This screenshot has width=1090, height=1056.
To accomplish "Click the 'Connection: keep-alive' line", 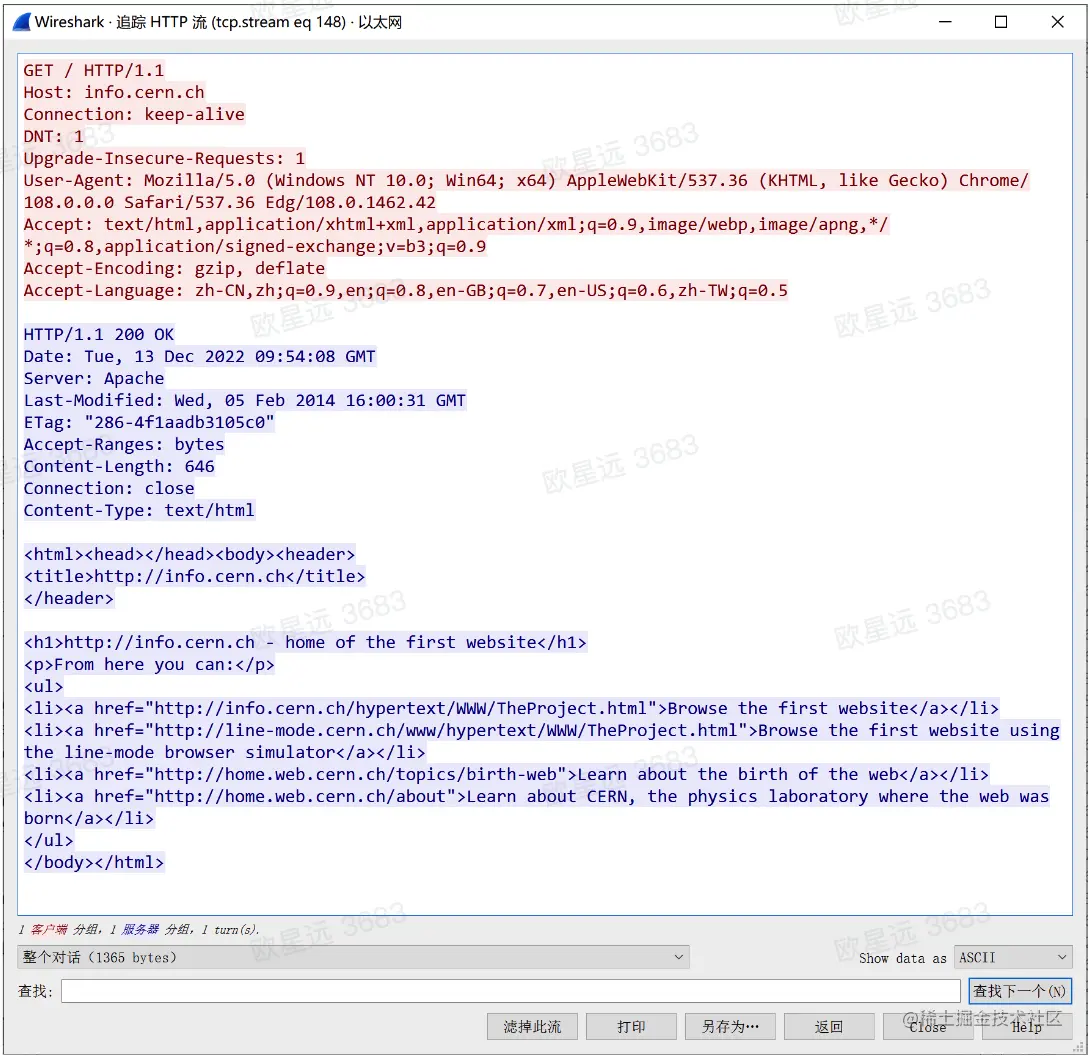I will click(x=134, y=114).
